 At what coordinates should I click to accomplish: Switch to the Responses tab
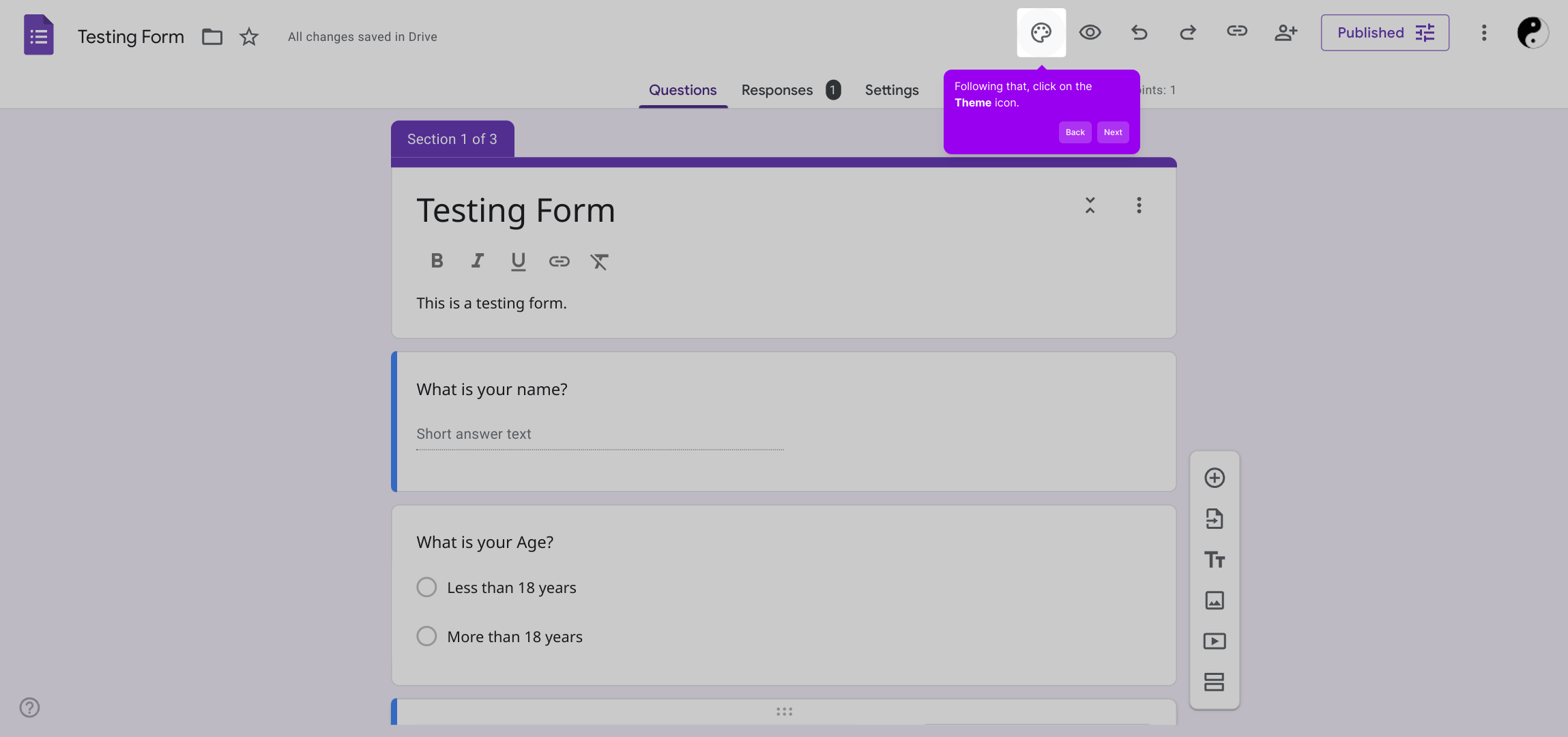coord(776,90)
